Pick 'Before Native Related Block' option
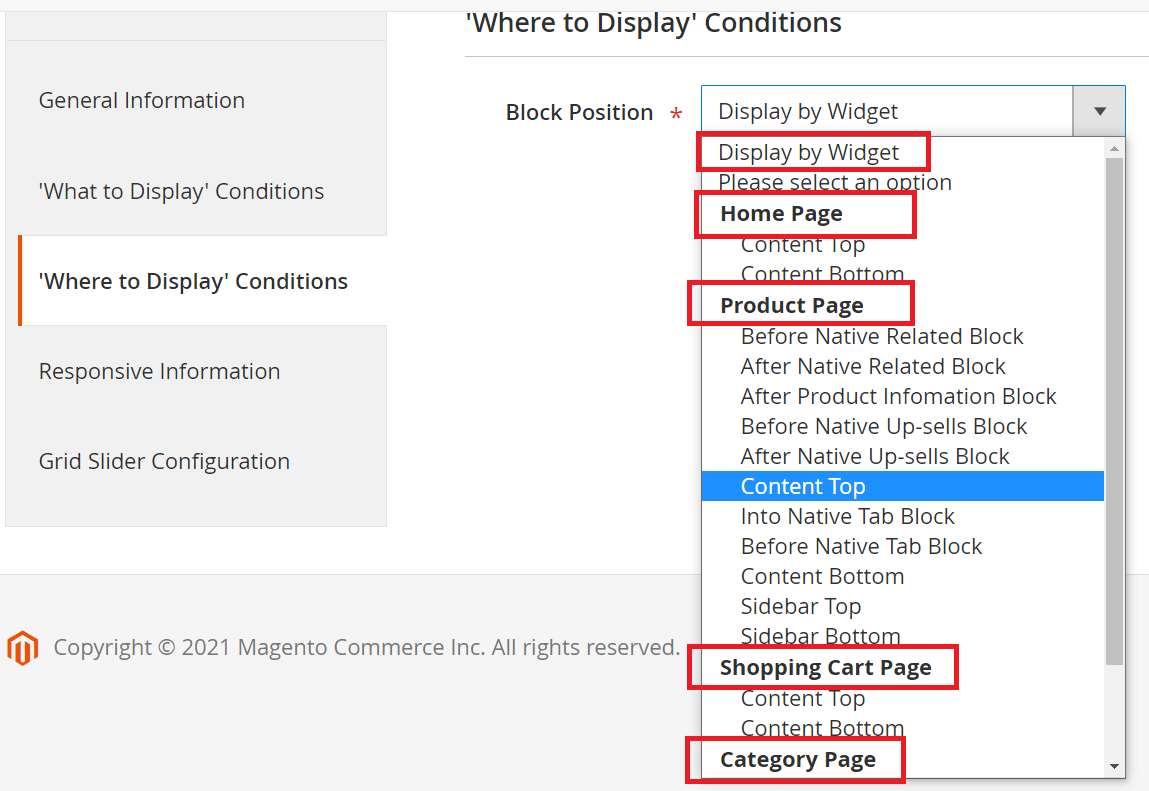This screenshot has height=791, width=1149. (882, 336)
